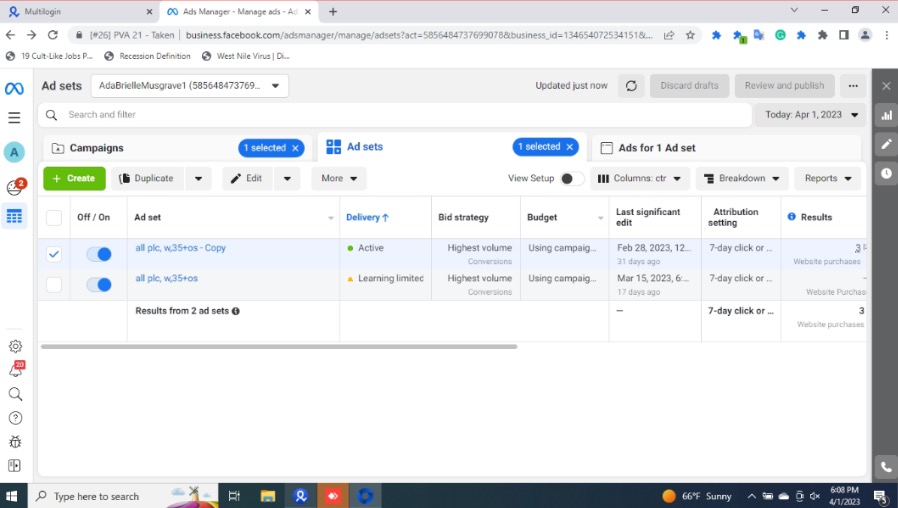Turn off the 'all plc, w,35+os - Copy' ad set
The height and width of the screenshot is (508, 898).
99,254
